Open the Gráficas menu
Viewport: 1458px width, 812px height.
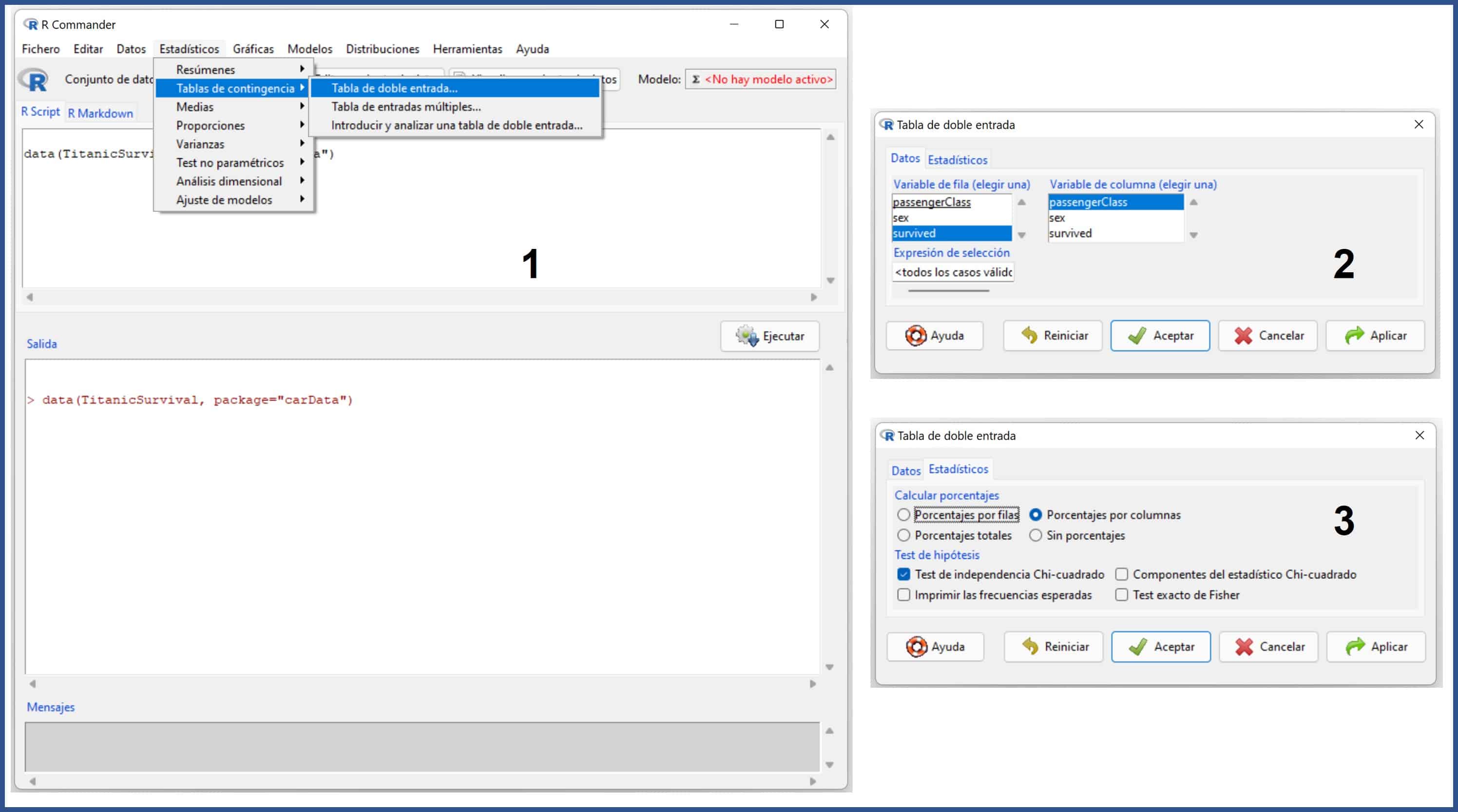point(253,49)
